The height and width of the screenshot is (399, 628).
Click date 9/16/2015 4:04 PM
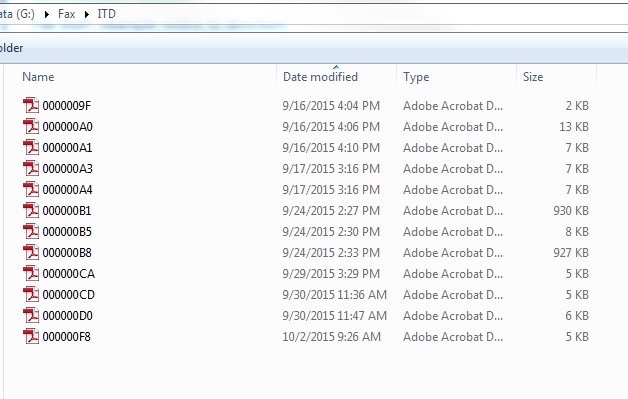[331, 106]
